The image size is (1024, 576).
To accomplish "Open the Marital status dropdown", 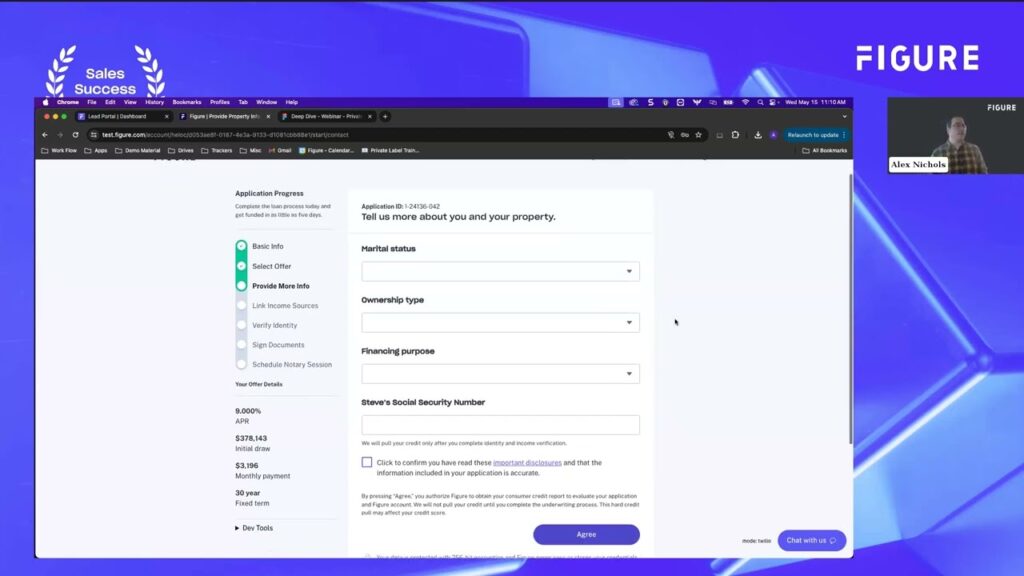I will point(500,271).
